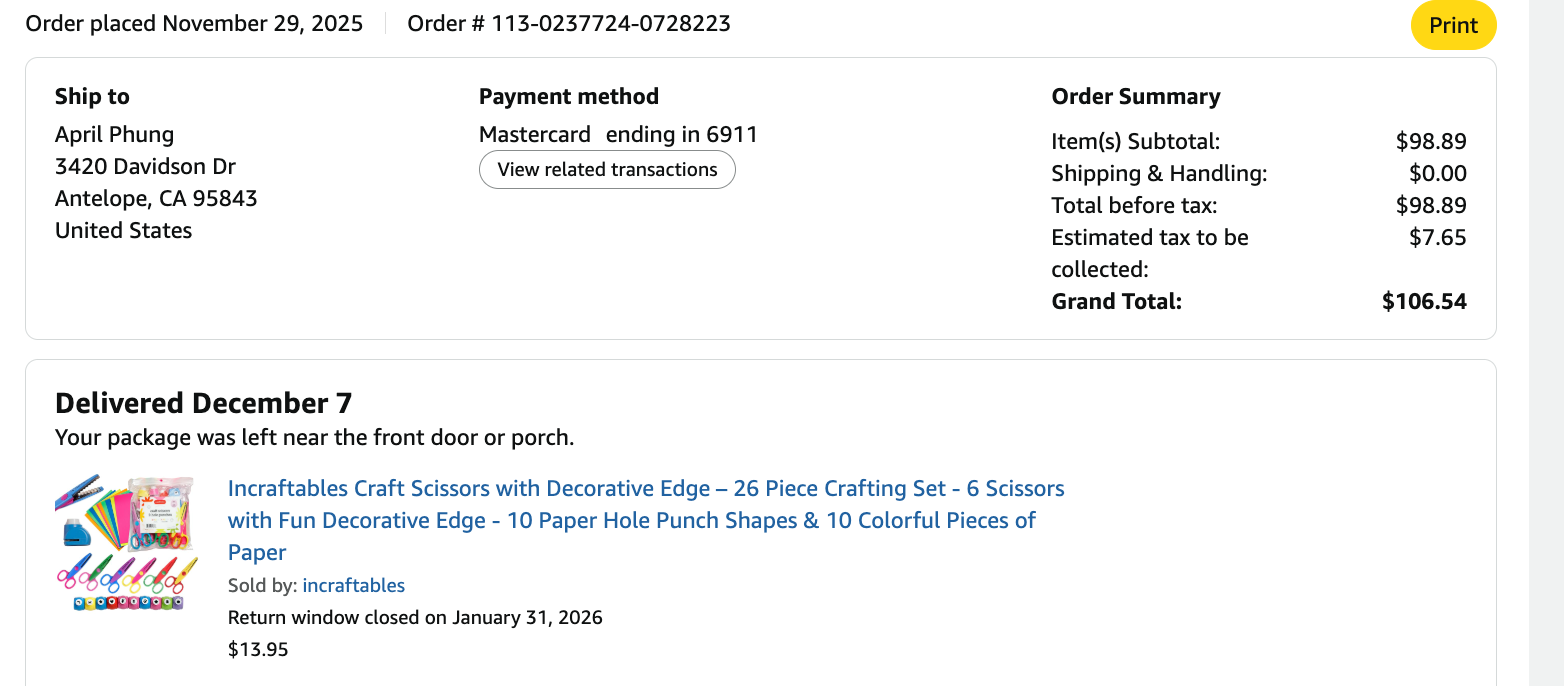Click the Delivered December 7 heading

tap(203, 403)
